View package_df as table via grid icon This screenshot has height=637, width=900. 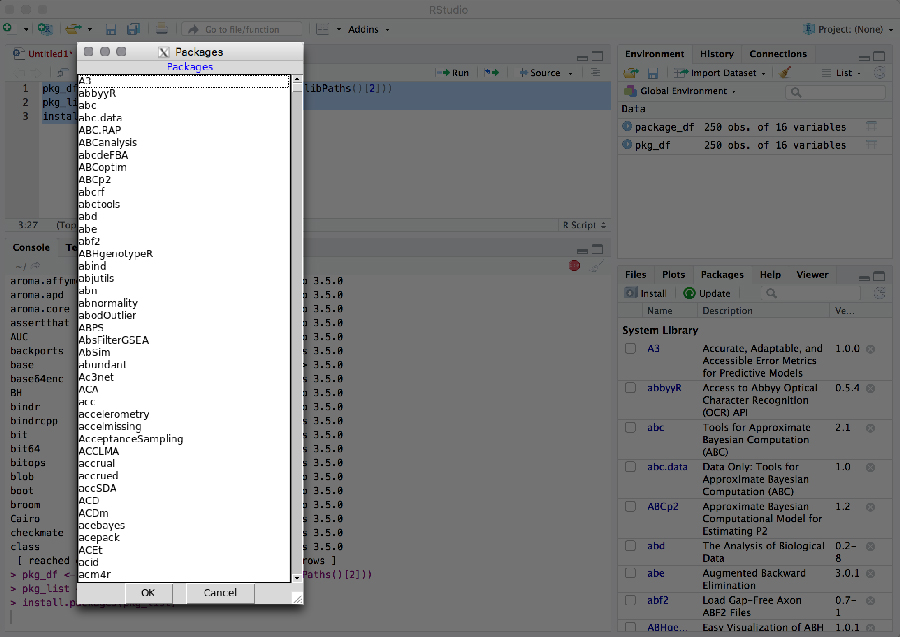click(871, 127)
